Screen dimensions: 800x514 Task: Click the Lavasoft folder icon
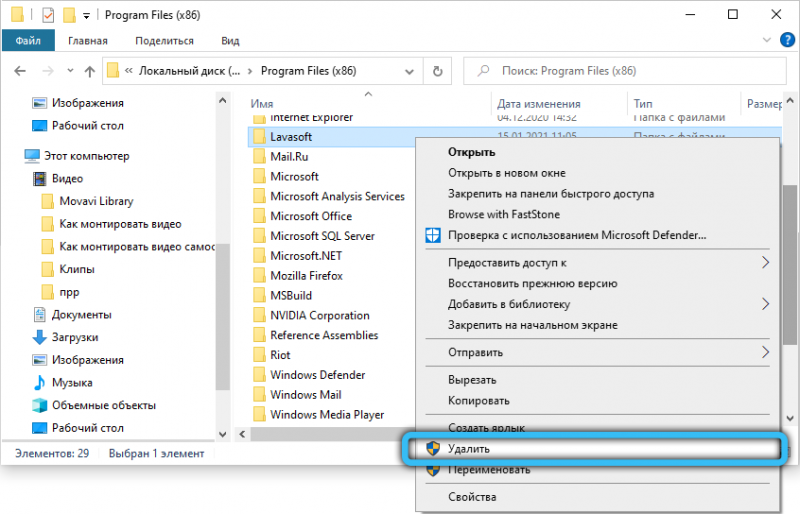(x=259, y=136)
